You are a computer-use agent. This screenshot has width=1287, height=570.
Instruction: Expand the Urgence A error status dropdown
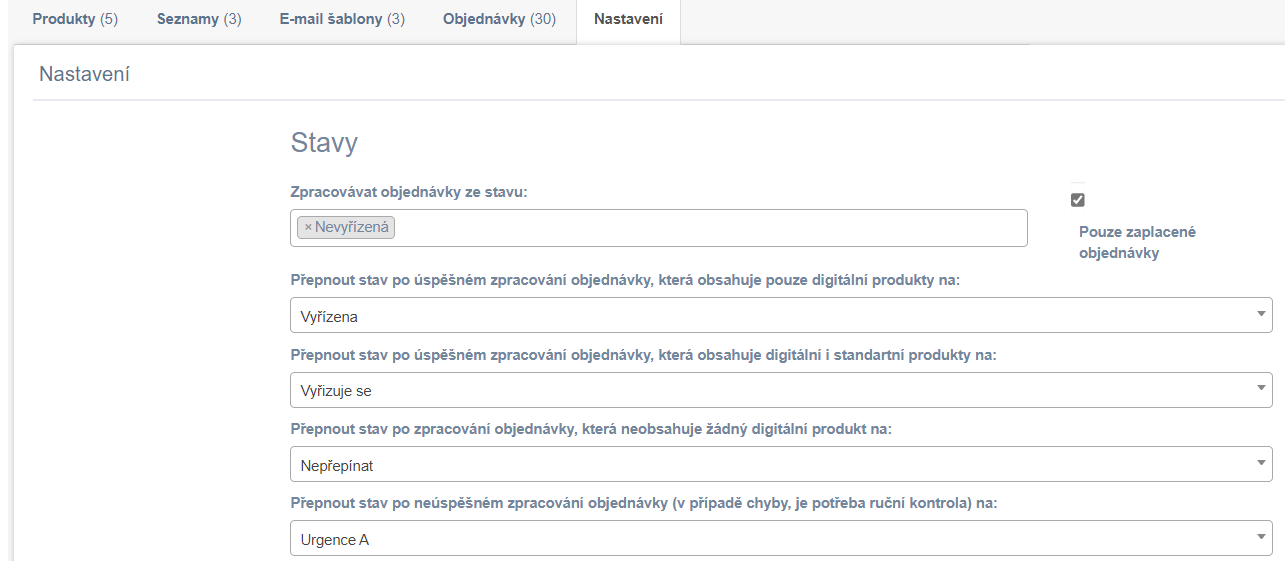(781, 538)
